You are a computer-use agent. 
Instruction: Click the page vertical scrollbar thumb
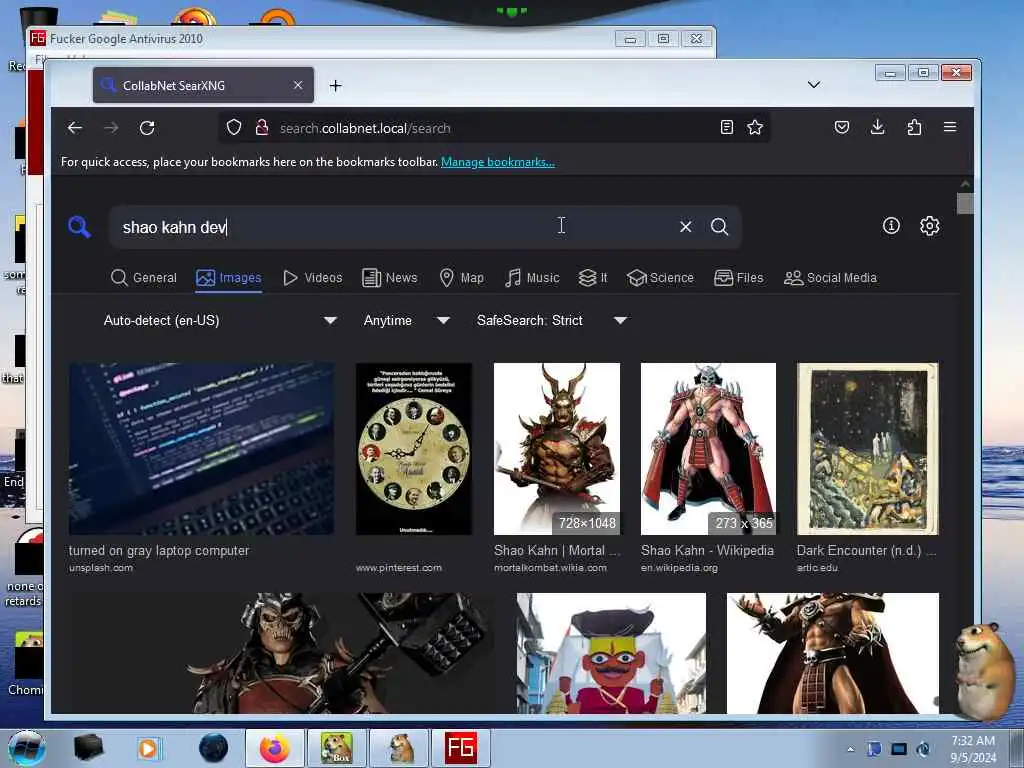coord(965,203)
